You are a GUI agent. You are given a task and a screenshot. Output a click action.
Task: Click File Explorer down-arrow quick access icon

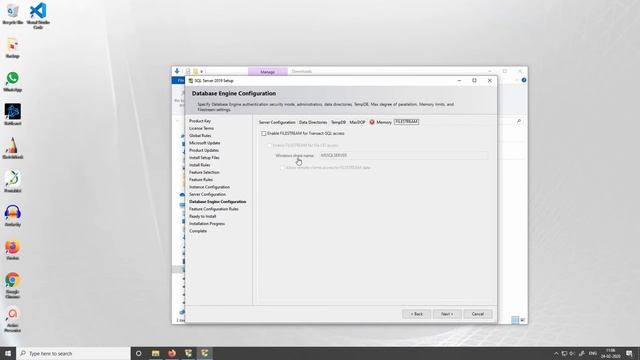coord(177,71)
